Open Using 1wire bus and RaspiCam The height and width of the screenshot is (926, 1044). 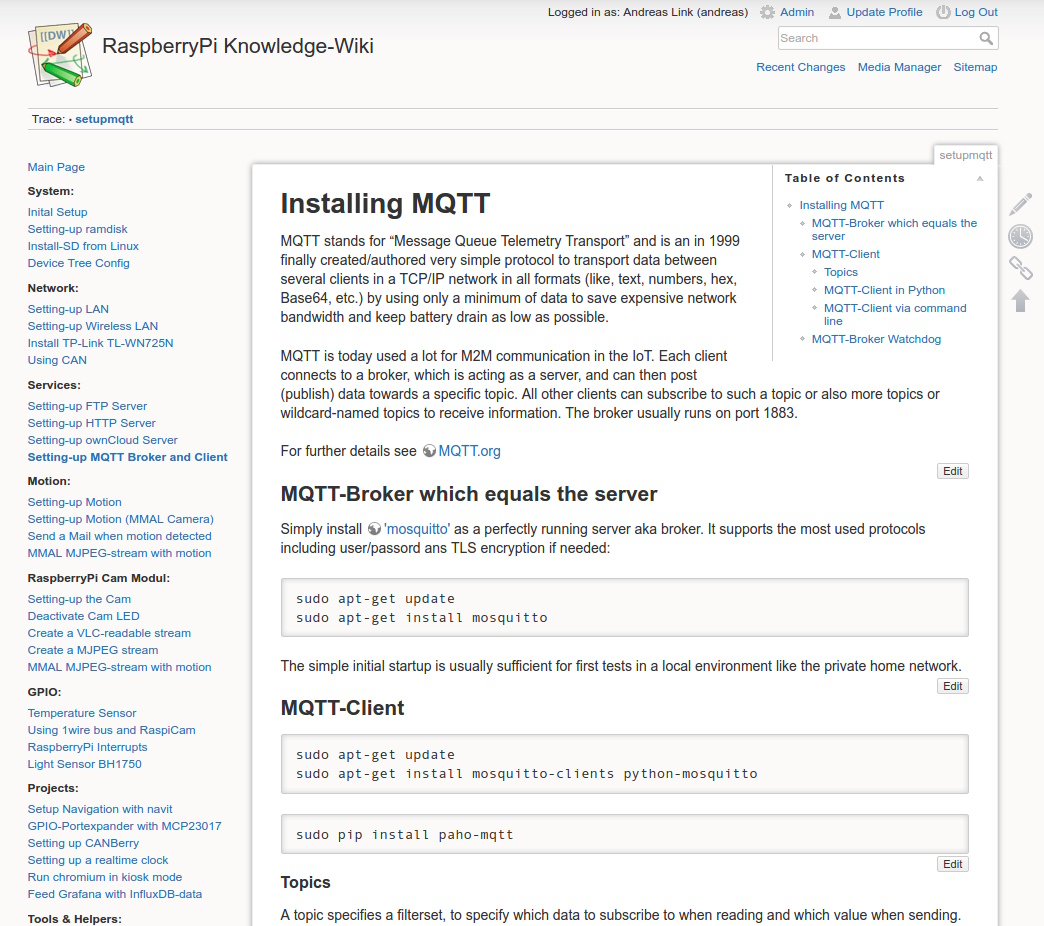[111, 730]
